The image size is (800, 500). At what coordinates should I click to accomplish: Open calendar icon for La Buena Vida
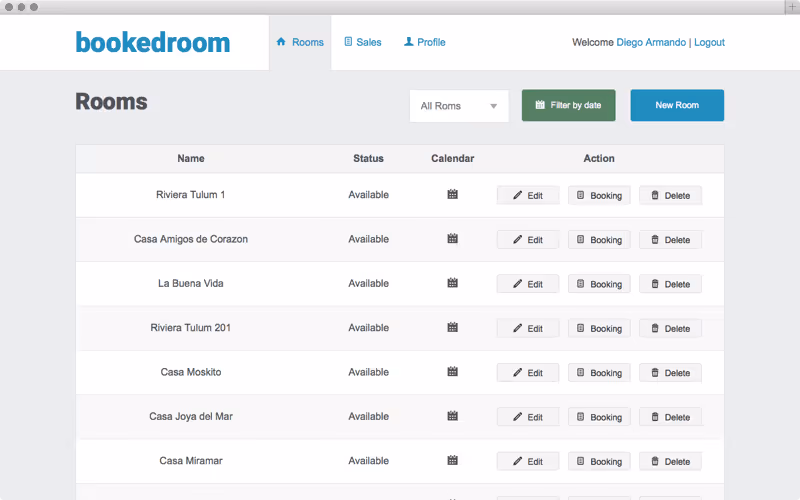tap(453, 283)
